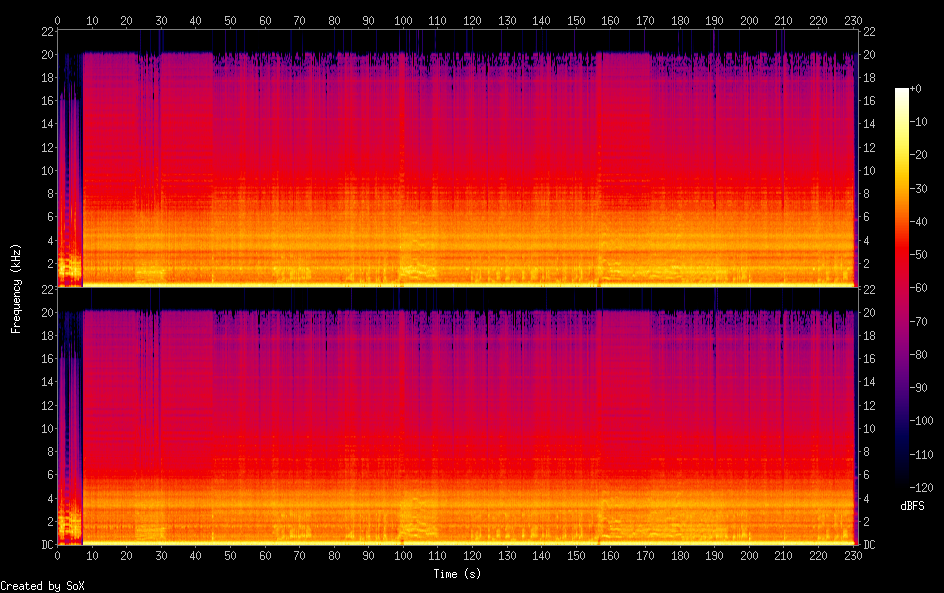Image resolution: width=944 pixels, height=593 pixels.
Task: Click the 230 tick on bottom time axis
Action: click(x=852, y=556)
